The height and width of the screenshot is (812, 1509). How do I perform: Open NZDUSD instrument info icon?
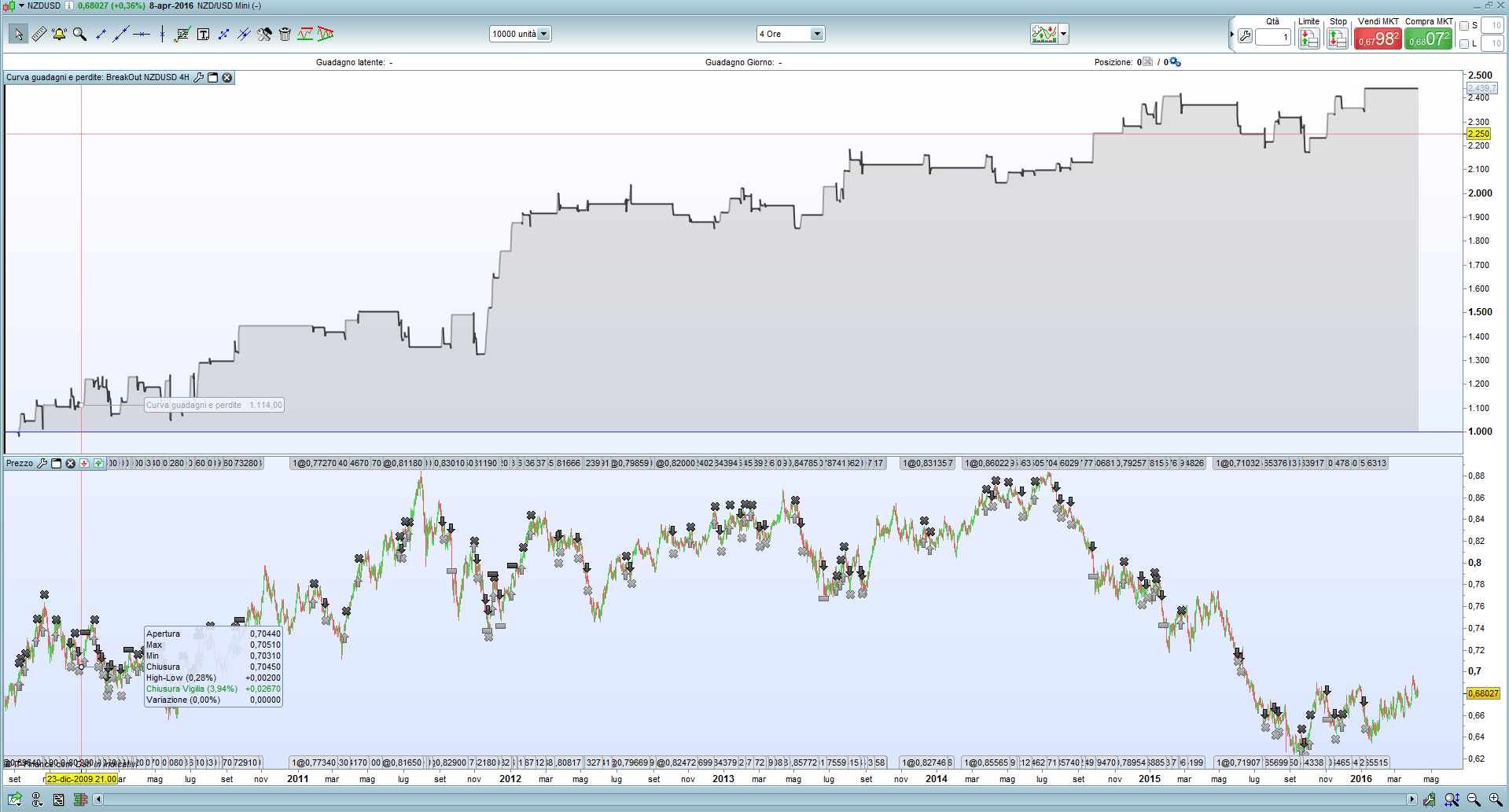coord(69,6)
